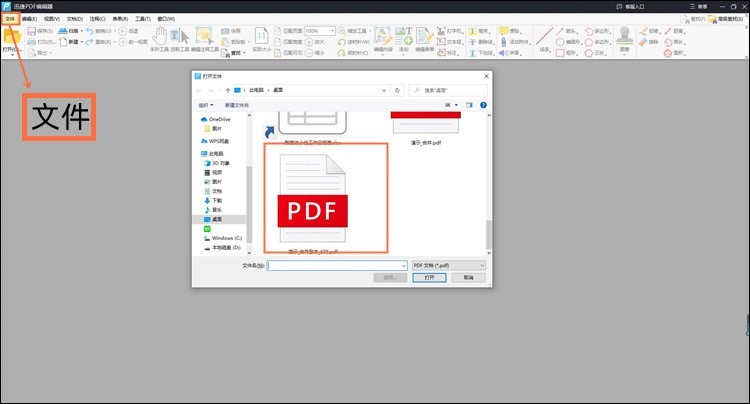Click the refresh button beside address bar

pyautogui.click(x=397, y=90)
